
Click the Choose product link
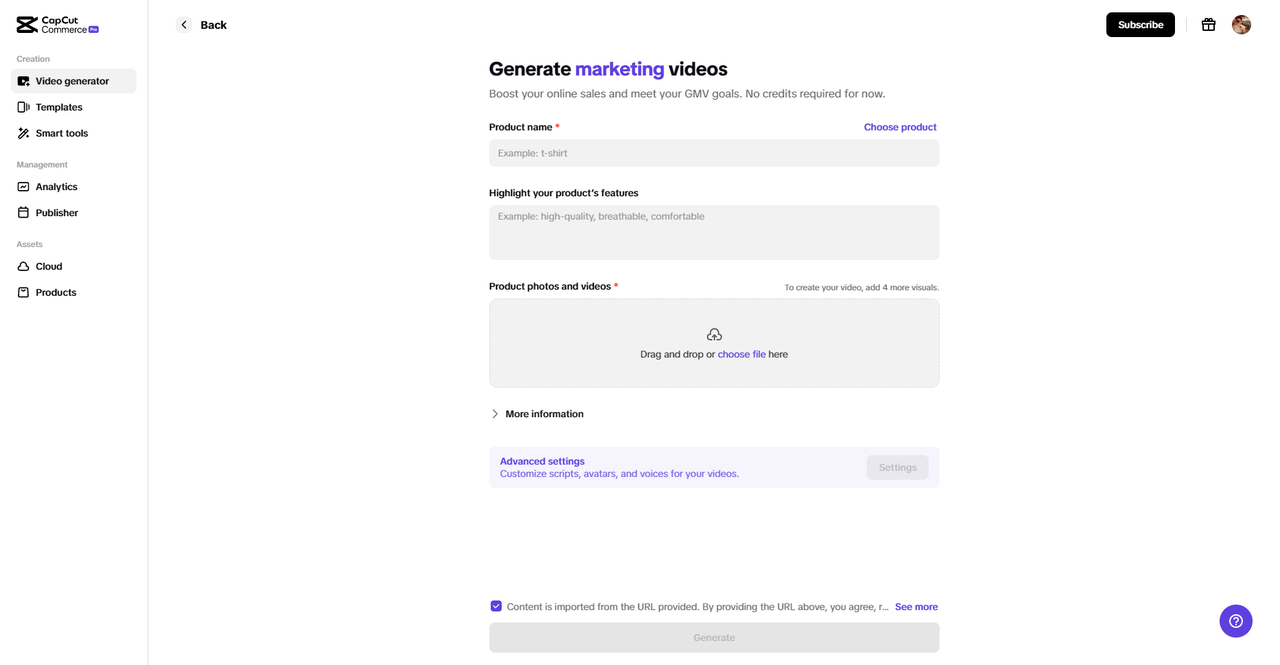point(900,127)
